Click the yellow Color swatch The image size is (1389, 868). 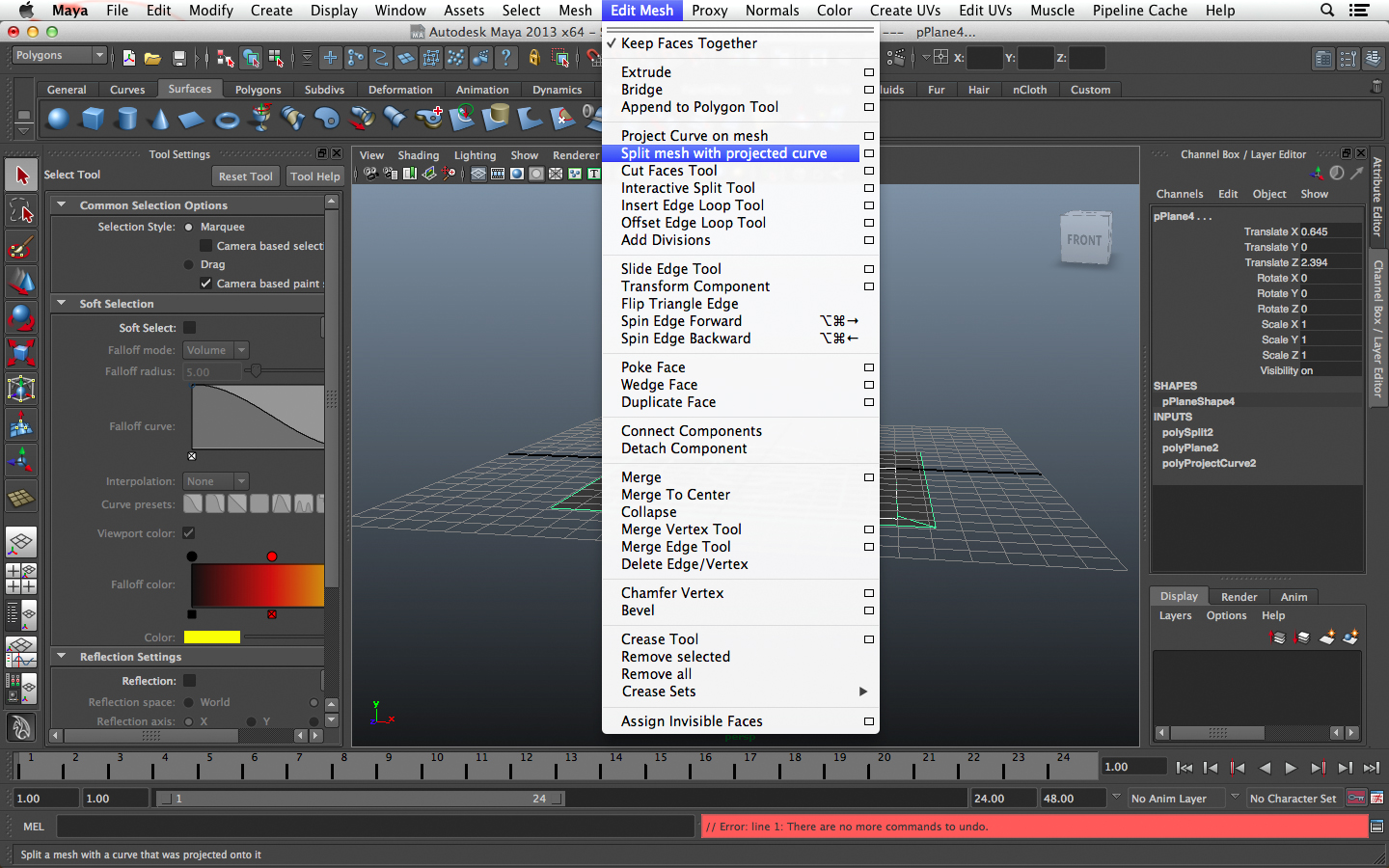[x=211, y=637]
